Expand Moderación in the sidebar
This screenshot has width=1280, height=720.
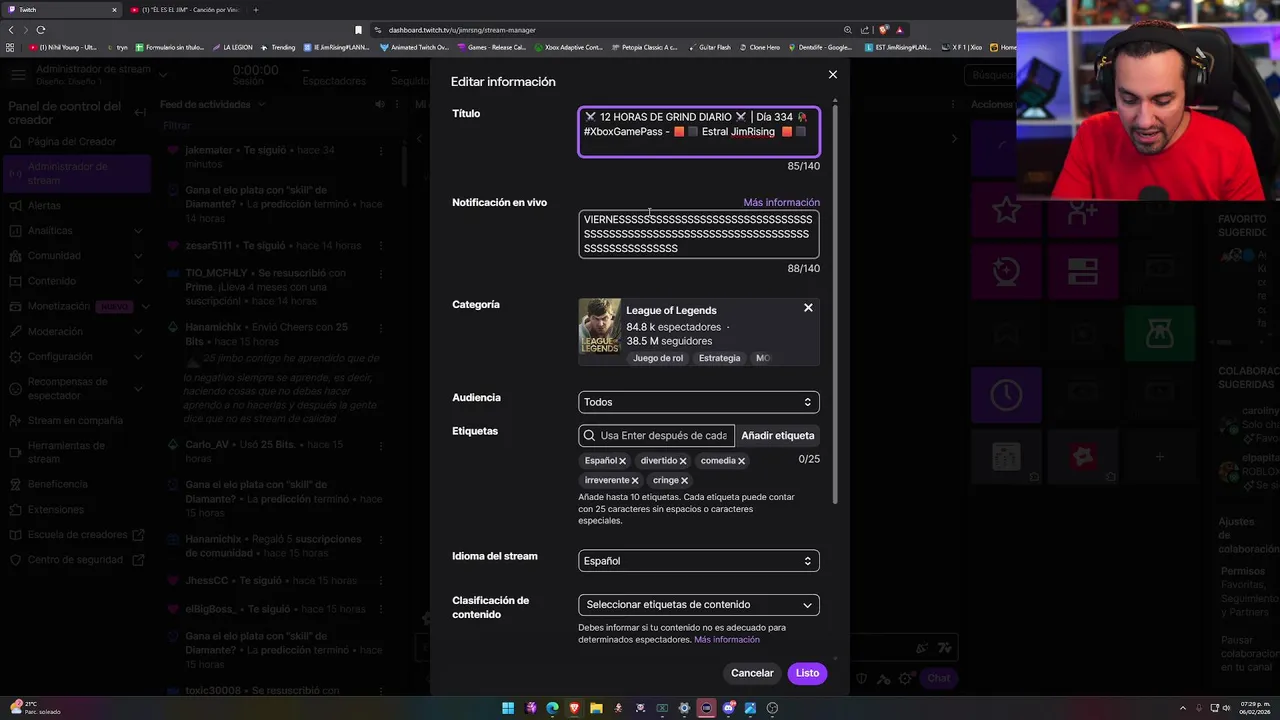(137, 332)
